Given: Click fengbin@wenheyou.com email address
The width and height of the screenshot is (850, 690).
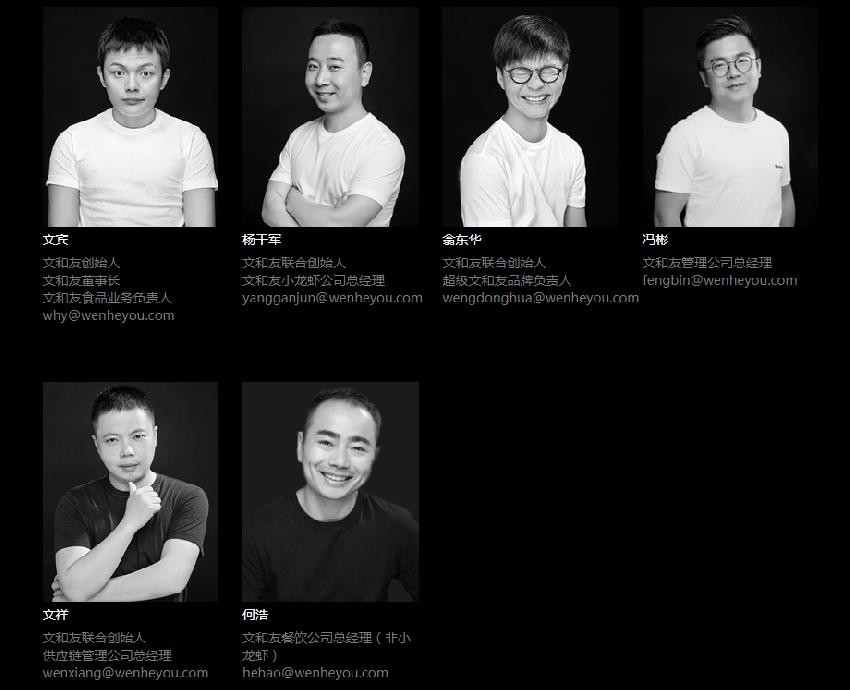Looking at the screenshot, I should [x=720, y=280].
